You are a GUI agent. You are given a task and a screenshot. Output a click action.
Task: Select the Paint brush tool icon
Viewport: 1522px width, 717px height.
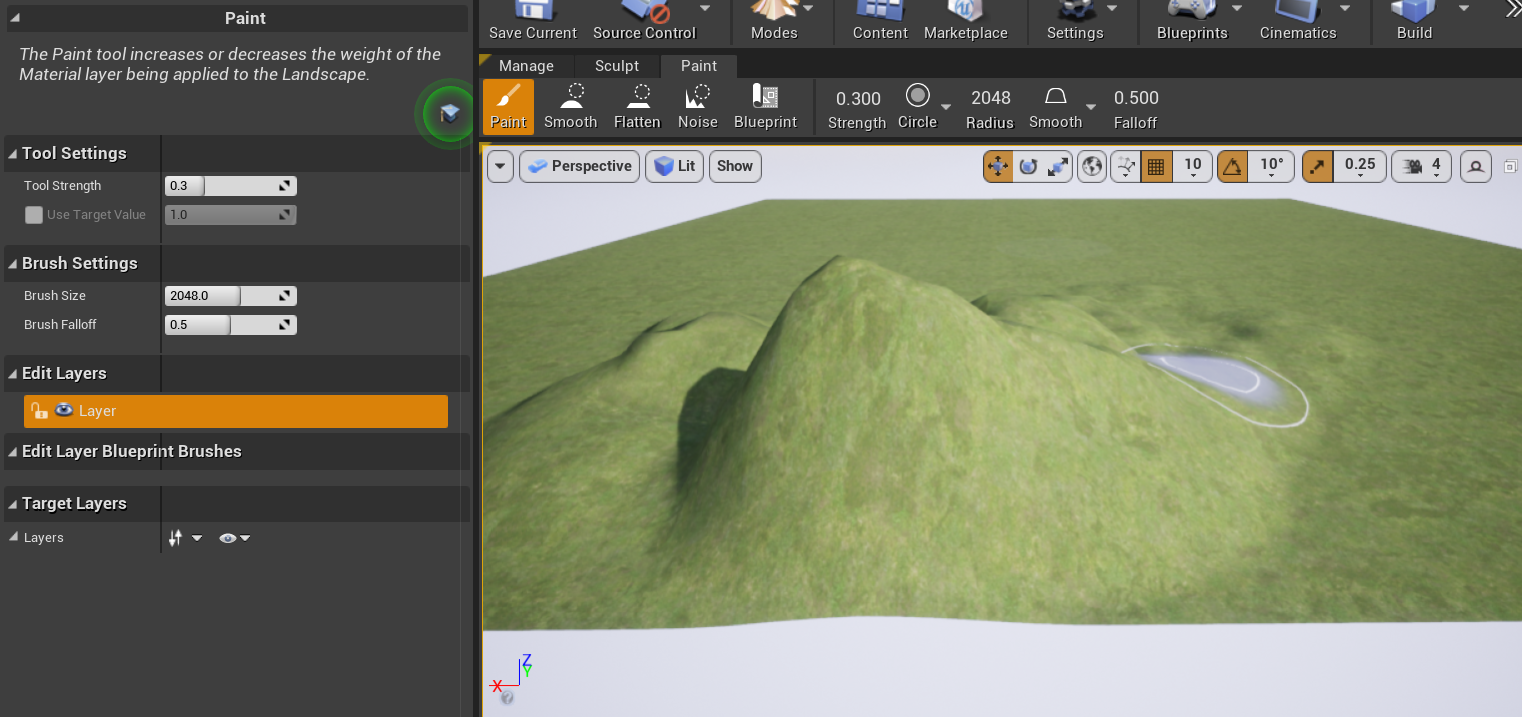pyautogui.click(x=508, y=107)
